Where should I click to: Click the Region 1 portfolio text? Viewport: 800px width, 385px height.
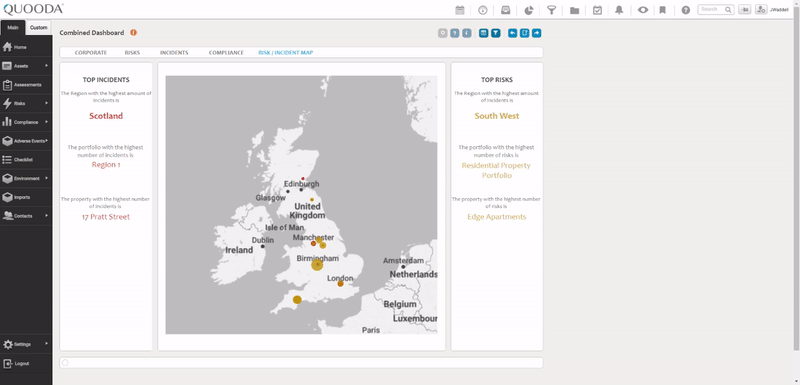pyautogui.click(x=106, y=165)
